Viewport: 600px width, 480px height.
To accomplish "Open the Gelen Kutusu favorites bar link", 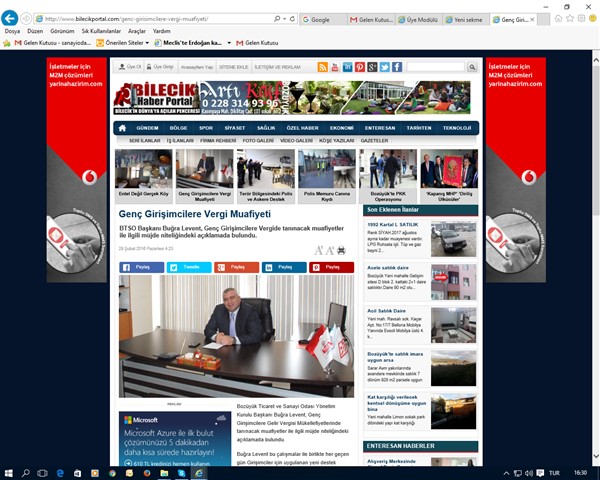I will click(257, 43).
